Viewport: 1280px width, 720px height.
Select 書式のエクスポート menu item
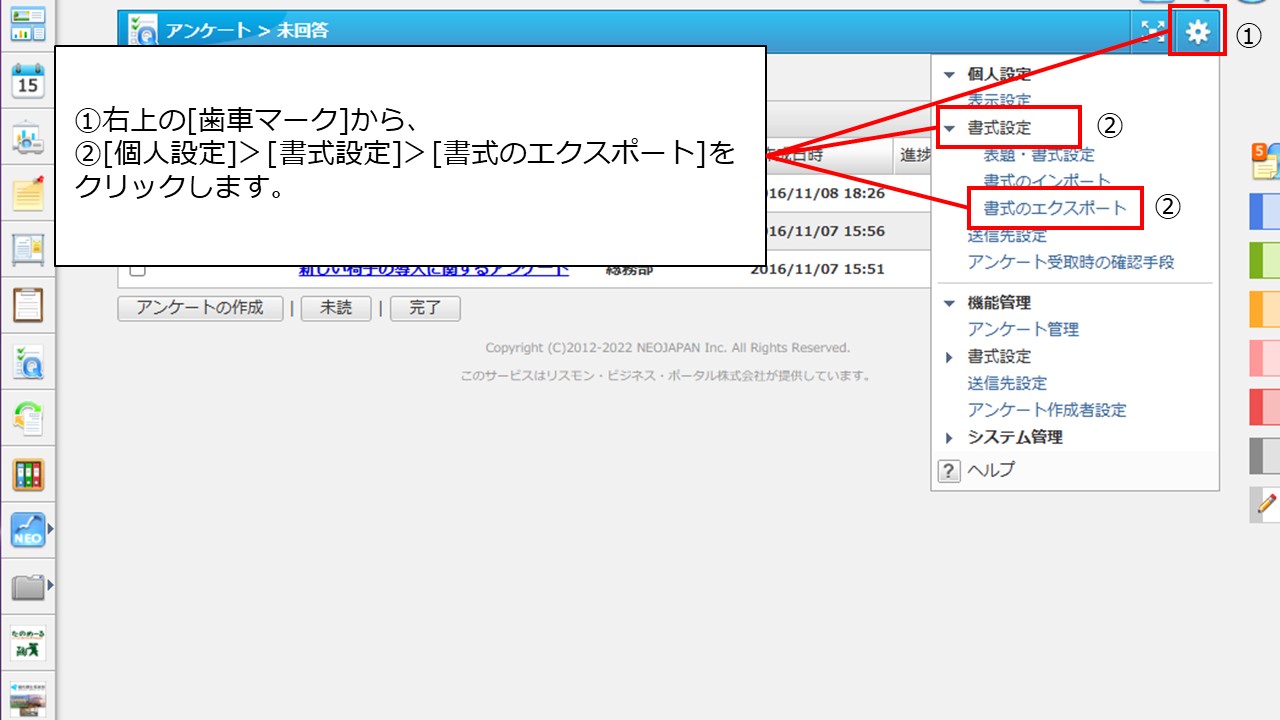pyautogui.click(x=1054, y=209)
